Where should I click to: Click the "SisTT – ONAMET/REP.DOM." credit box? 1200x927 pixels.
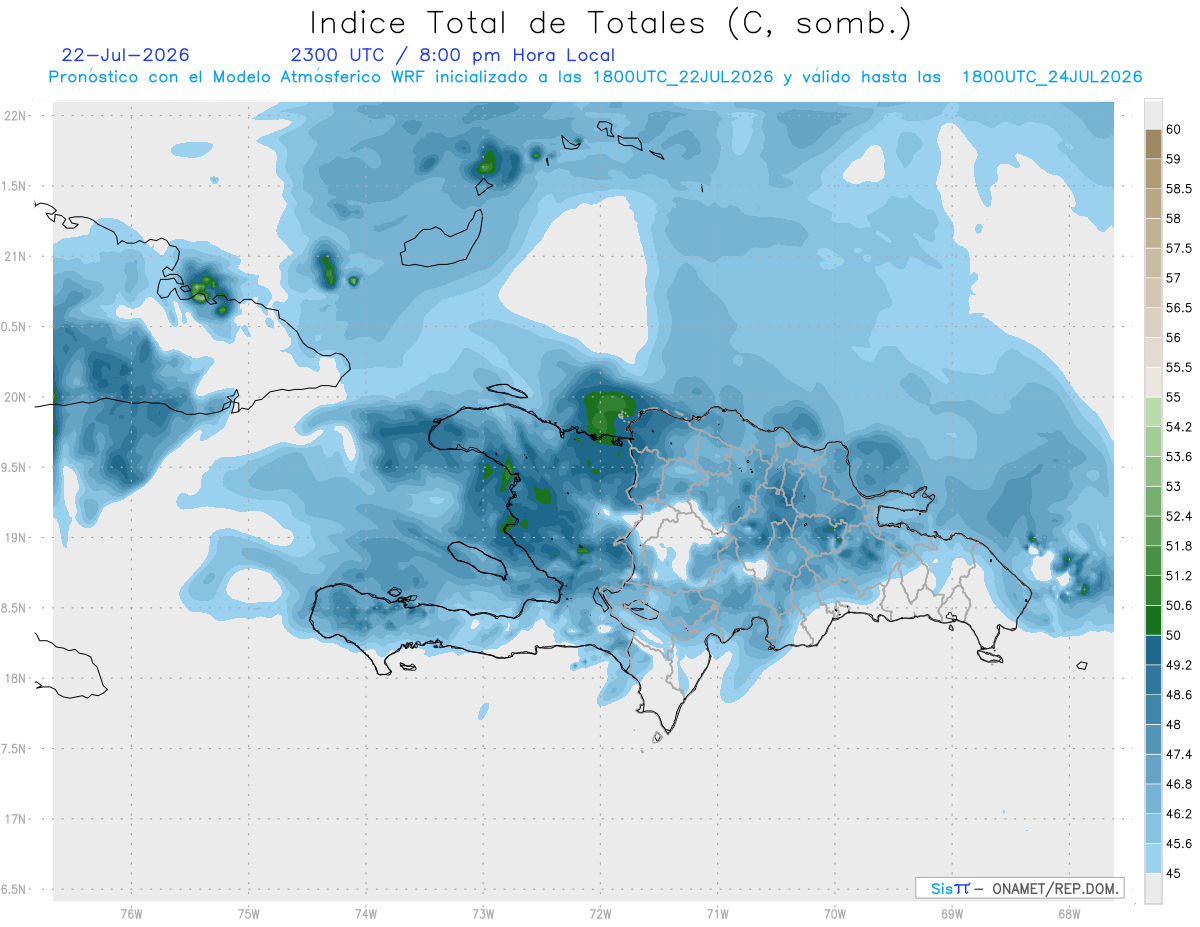point(1019,888)
